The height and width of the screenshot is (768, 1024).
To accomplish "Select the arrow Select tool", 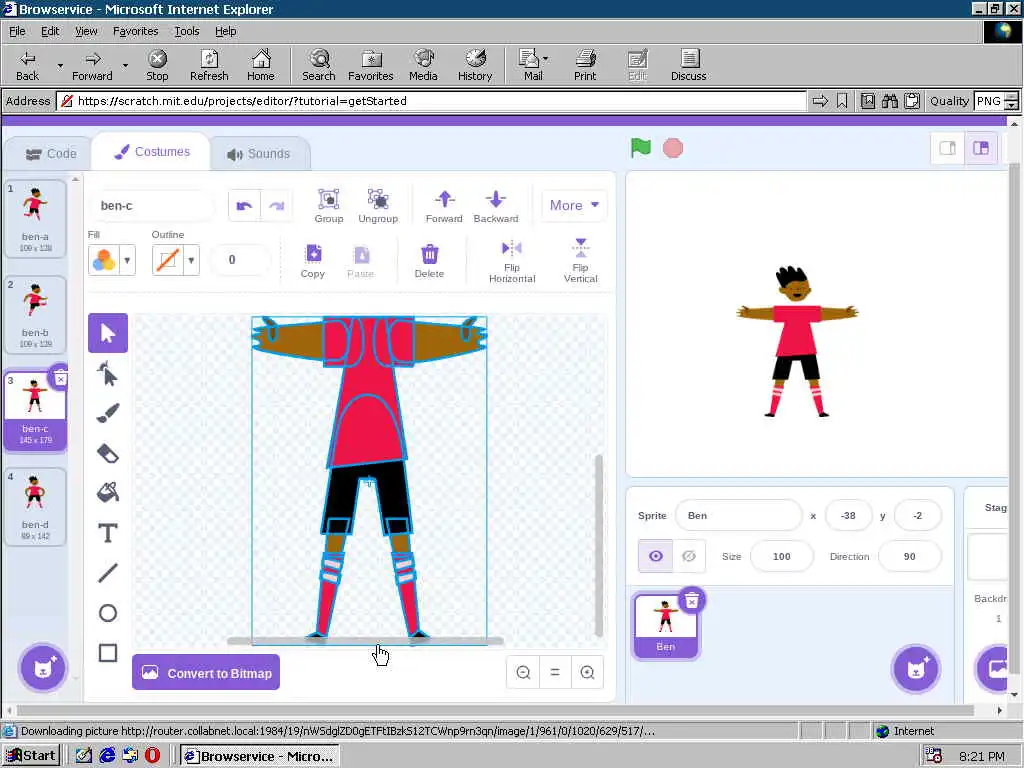I will 108,333.
